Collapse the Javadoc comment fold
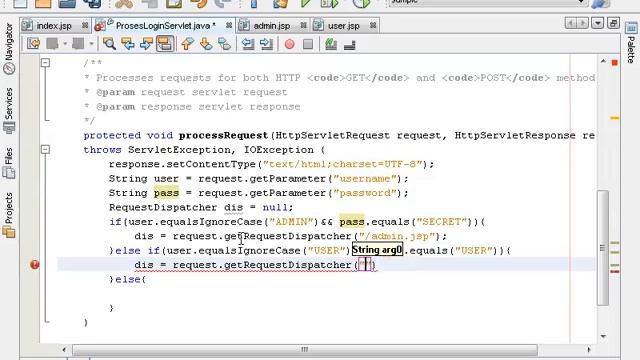 point(45,63)
